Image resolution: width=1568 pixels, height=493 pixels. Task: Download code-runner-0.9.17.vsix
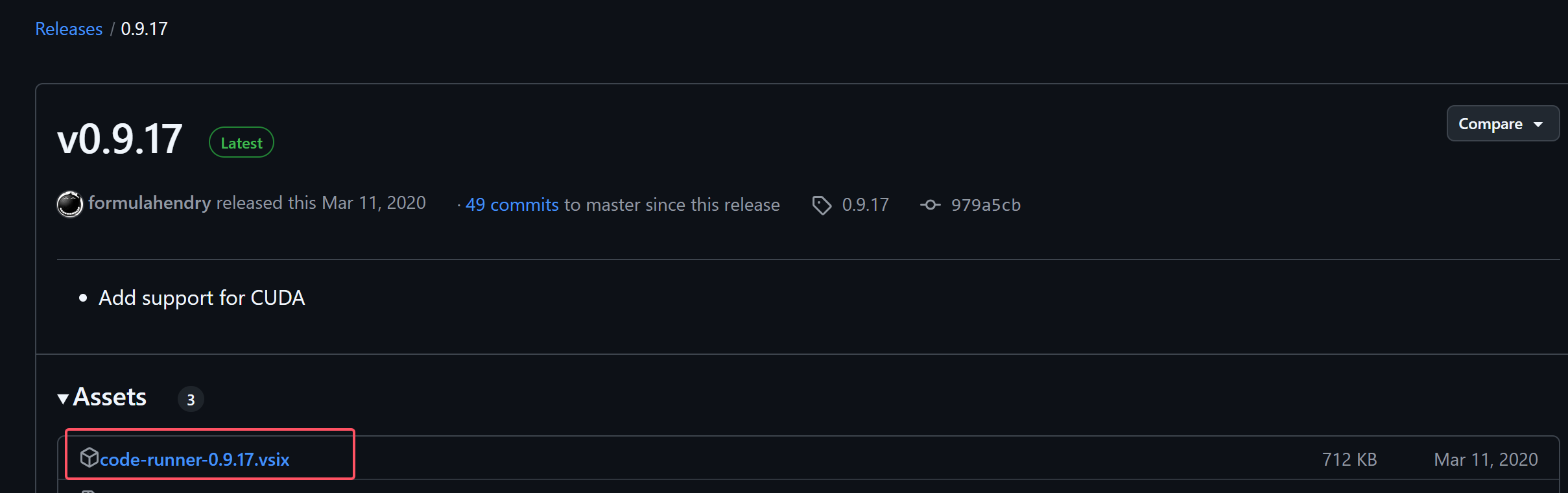pos(195,459)
